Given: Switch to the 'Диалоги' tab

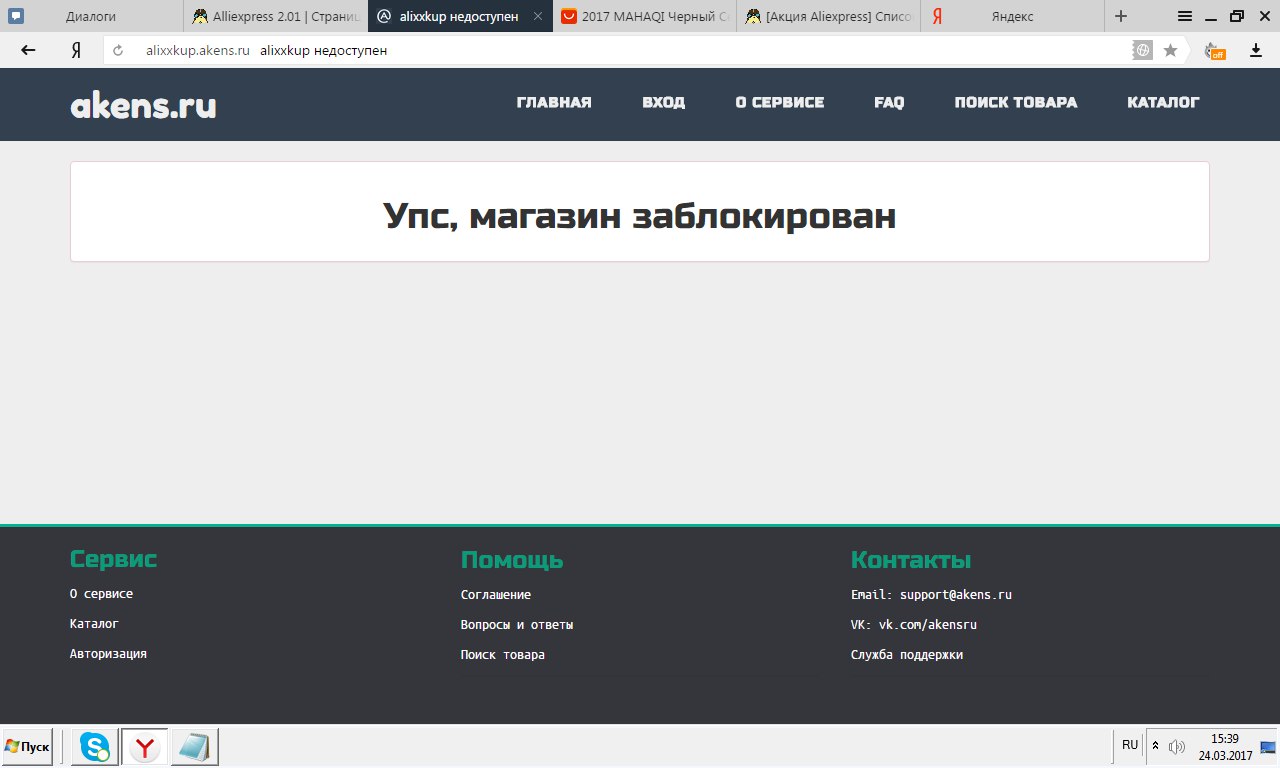Looking at the screenshot, I should tap(92, 16).
